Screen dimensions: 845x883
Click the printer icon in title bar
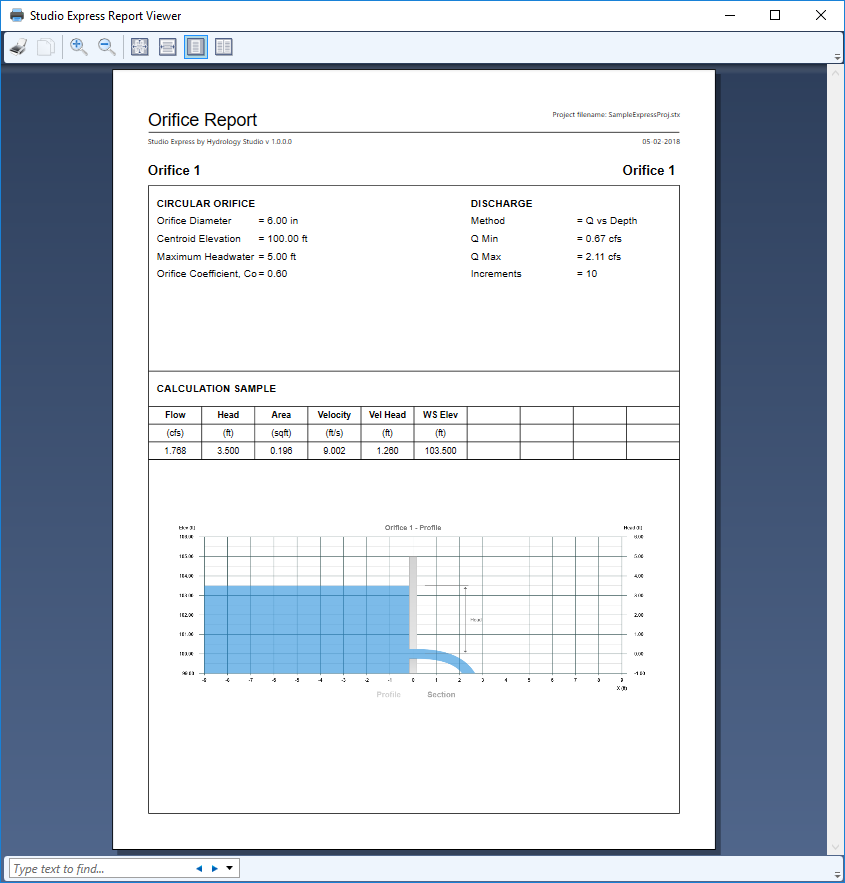coord(17,15)
